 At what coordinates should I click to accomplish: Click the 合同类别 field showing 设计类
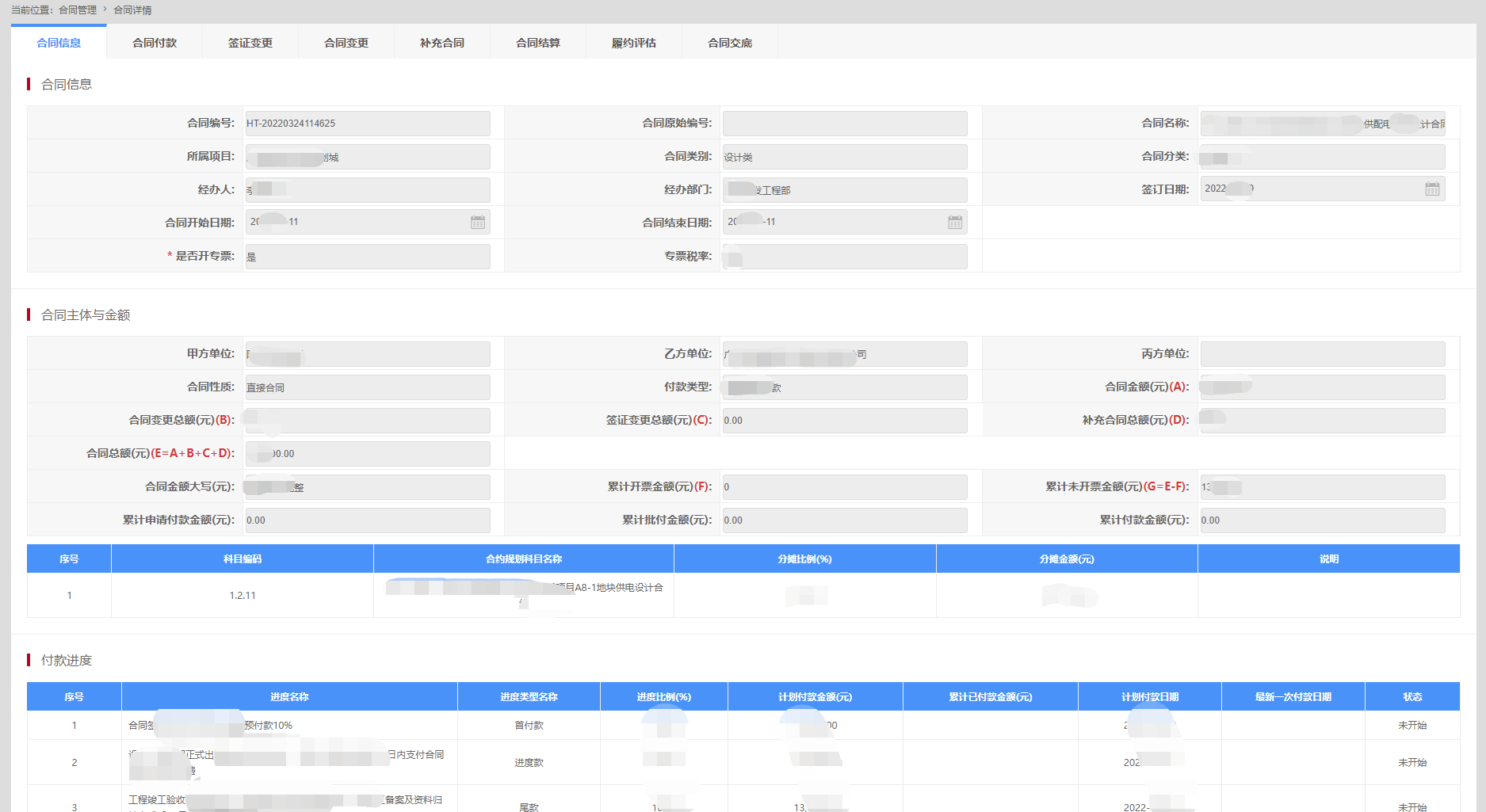pos(845,157)
